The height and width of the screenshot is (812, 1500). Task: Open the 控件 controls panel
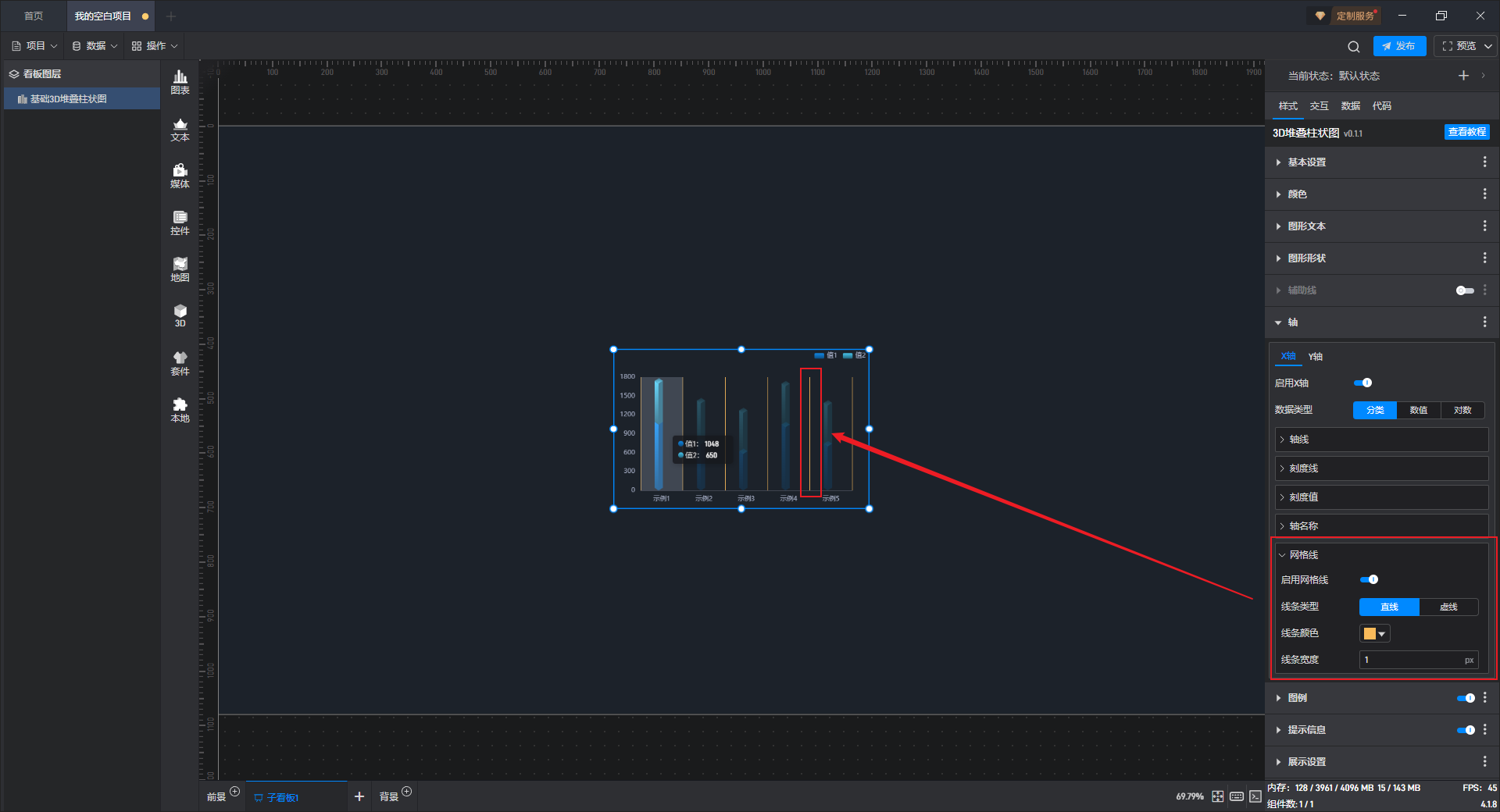(x=180, y=223)
